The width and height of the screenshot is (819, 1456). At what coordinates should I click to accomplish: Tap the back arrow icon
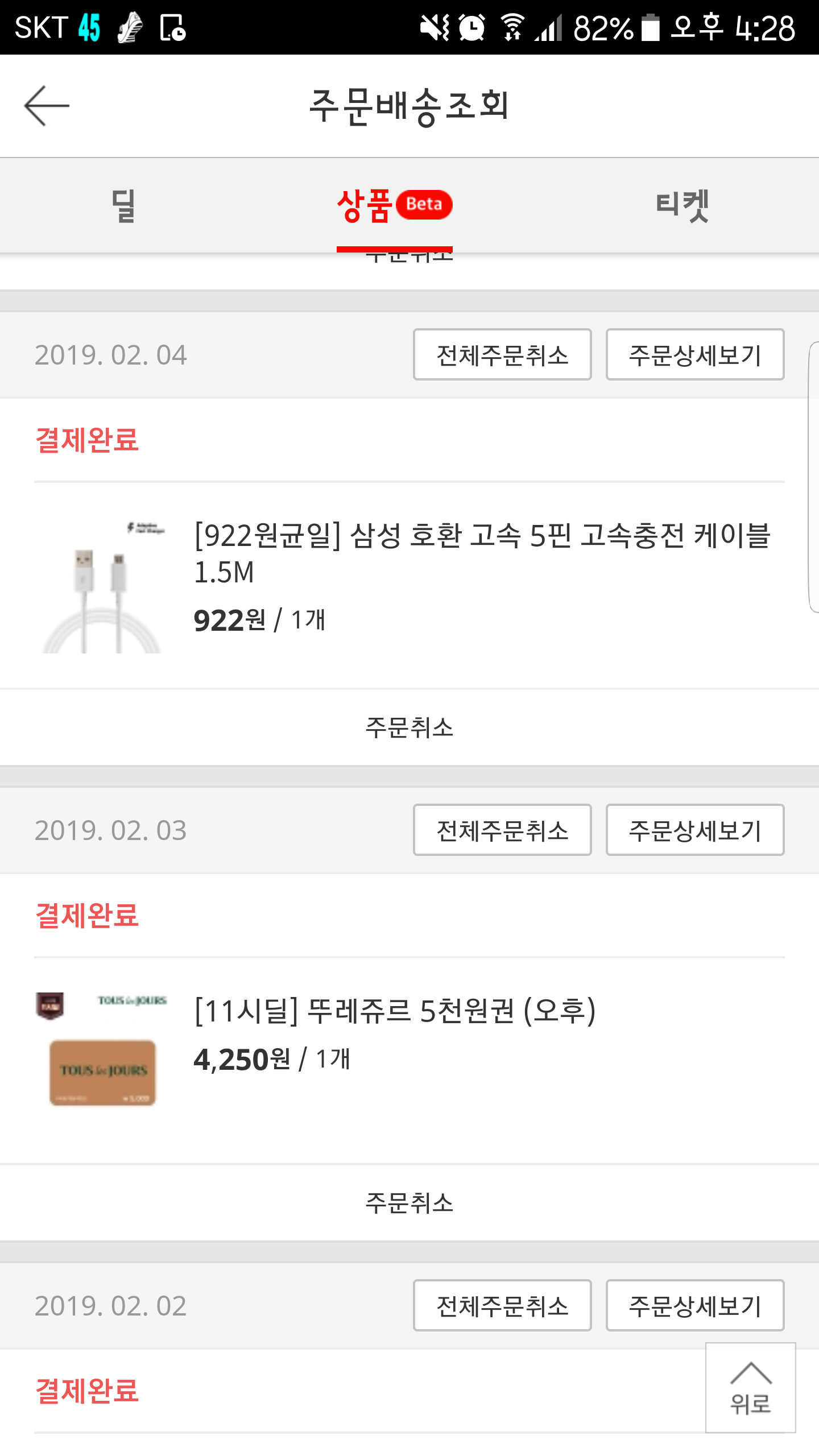pos(47,106)
